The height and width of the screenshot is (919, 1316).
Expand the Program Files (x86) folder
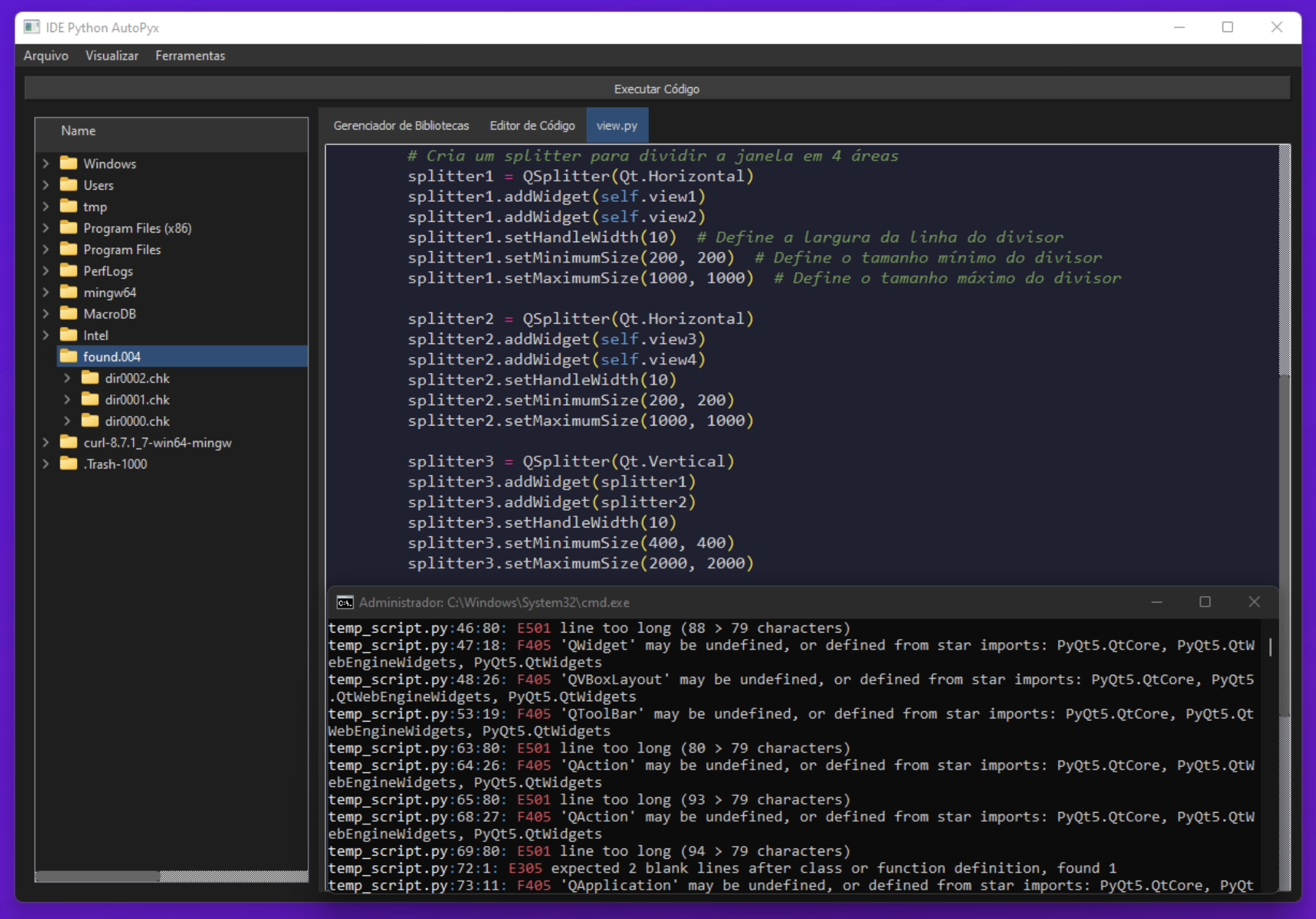coord(46,228)
